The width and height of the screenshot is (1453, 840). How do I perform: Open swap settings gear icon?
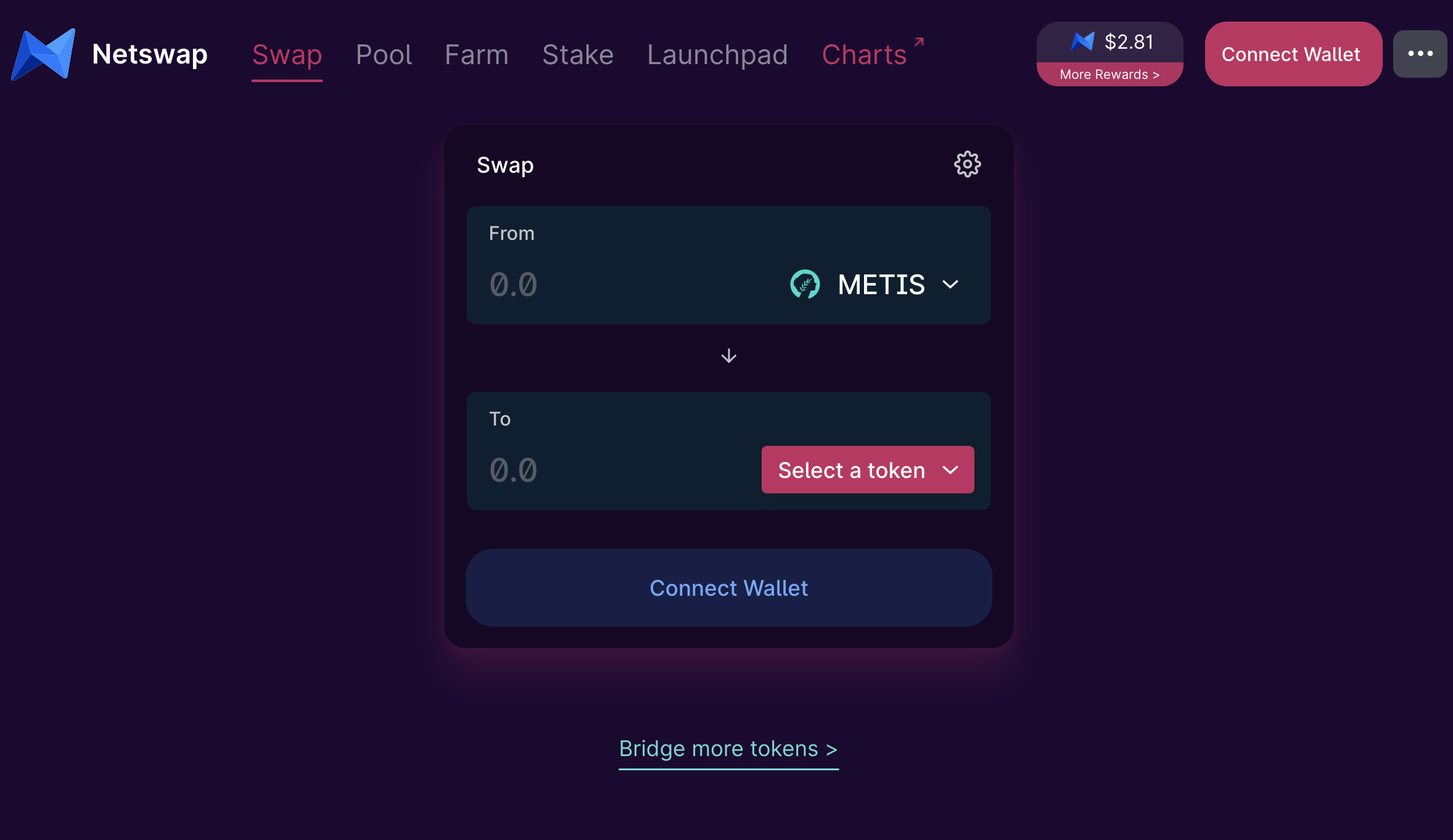click(967, 164)
